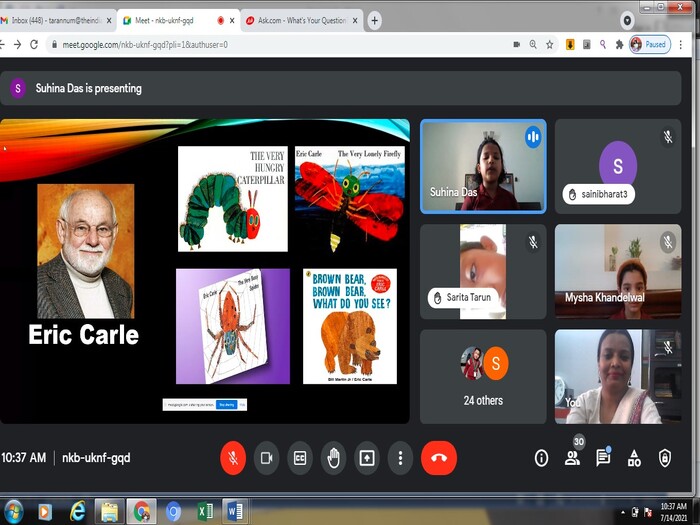Click the purple search extension icon
This screenshot has width=700, height=525.
click(x=603, y=45)
